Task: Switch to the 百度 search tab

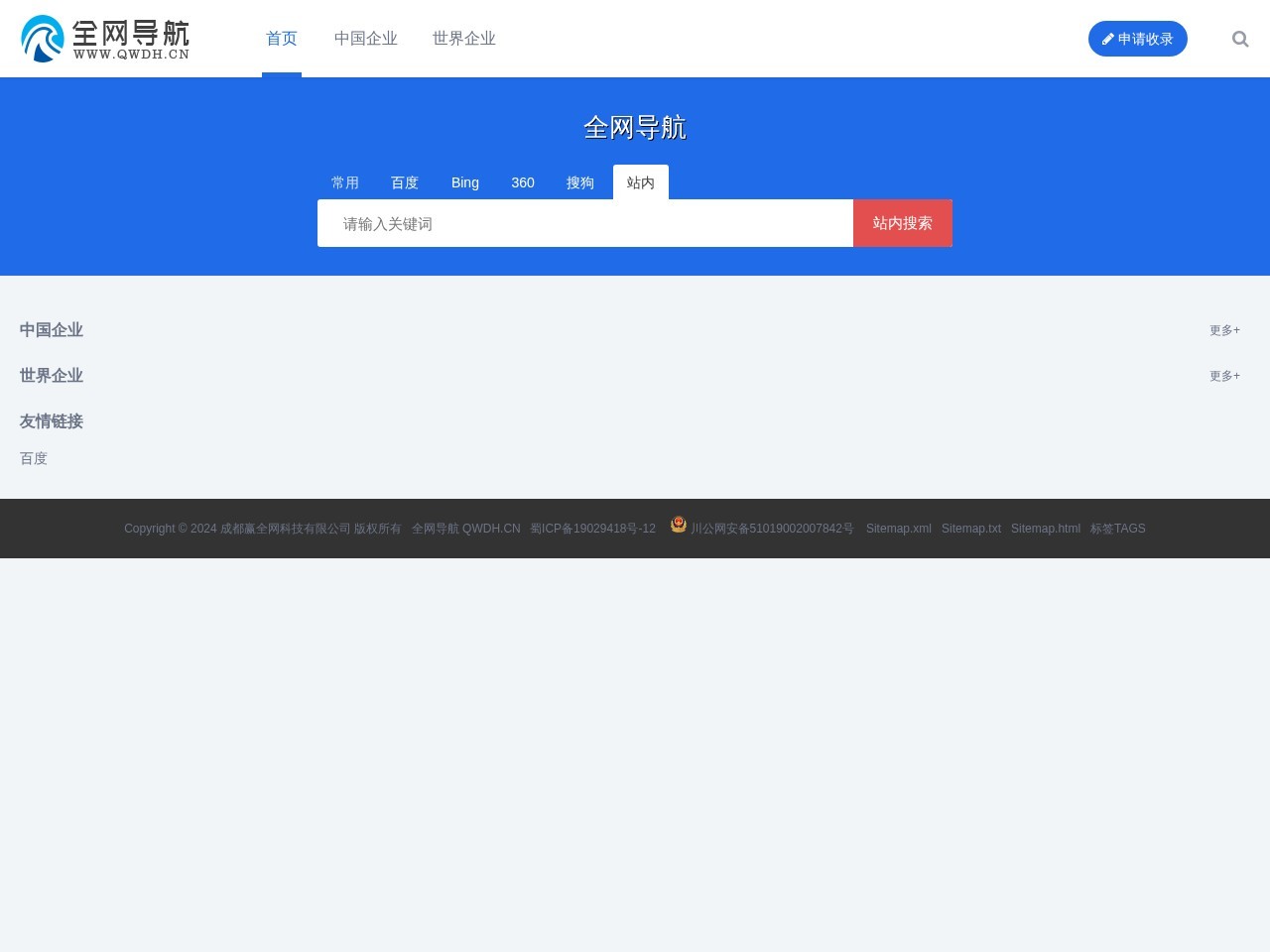Action: pos(405,182)
